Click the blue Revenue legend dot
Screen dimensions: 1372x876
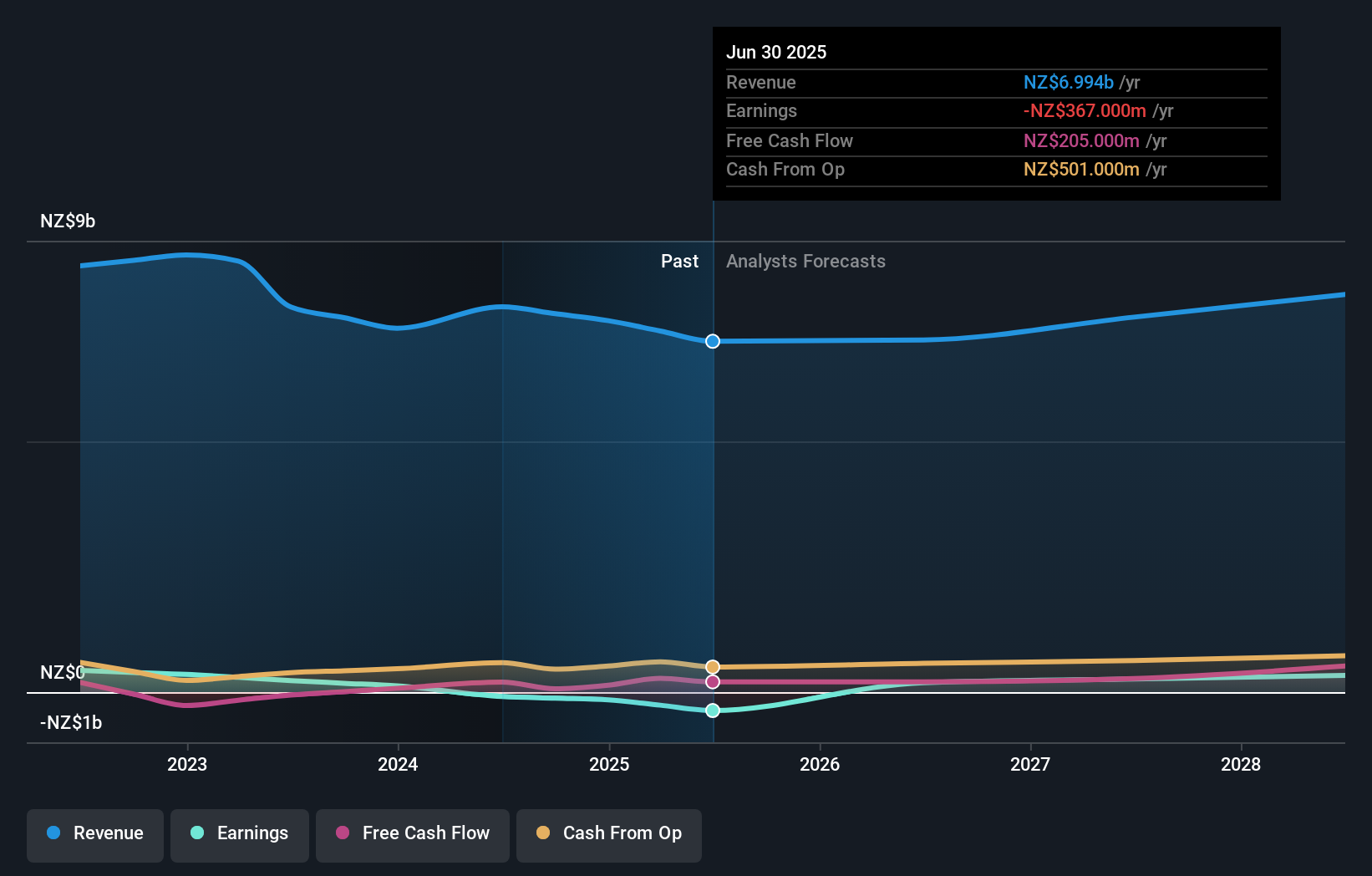(x=53, y=833)
